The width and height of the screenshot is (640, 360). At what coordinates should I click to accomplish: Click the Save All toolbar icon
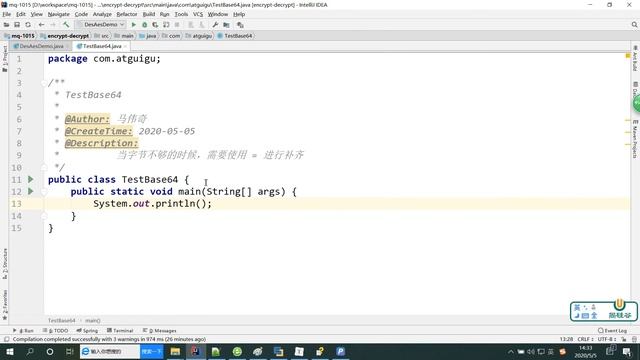[x=17, y=25]
